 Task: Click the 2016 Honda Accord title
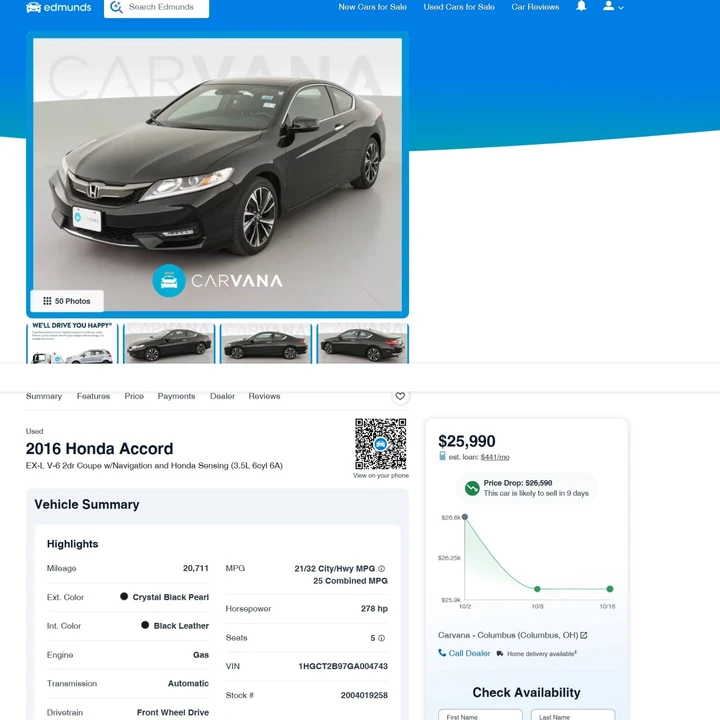point(99,449)
